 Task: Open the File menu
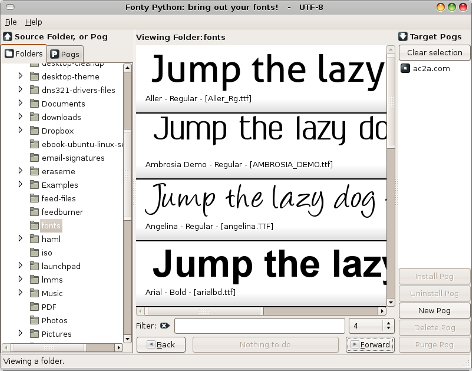point(11,22)
